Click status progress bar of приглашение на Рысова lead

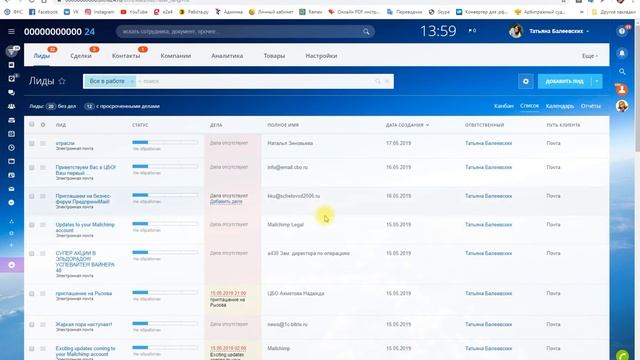[165, 292]
